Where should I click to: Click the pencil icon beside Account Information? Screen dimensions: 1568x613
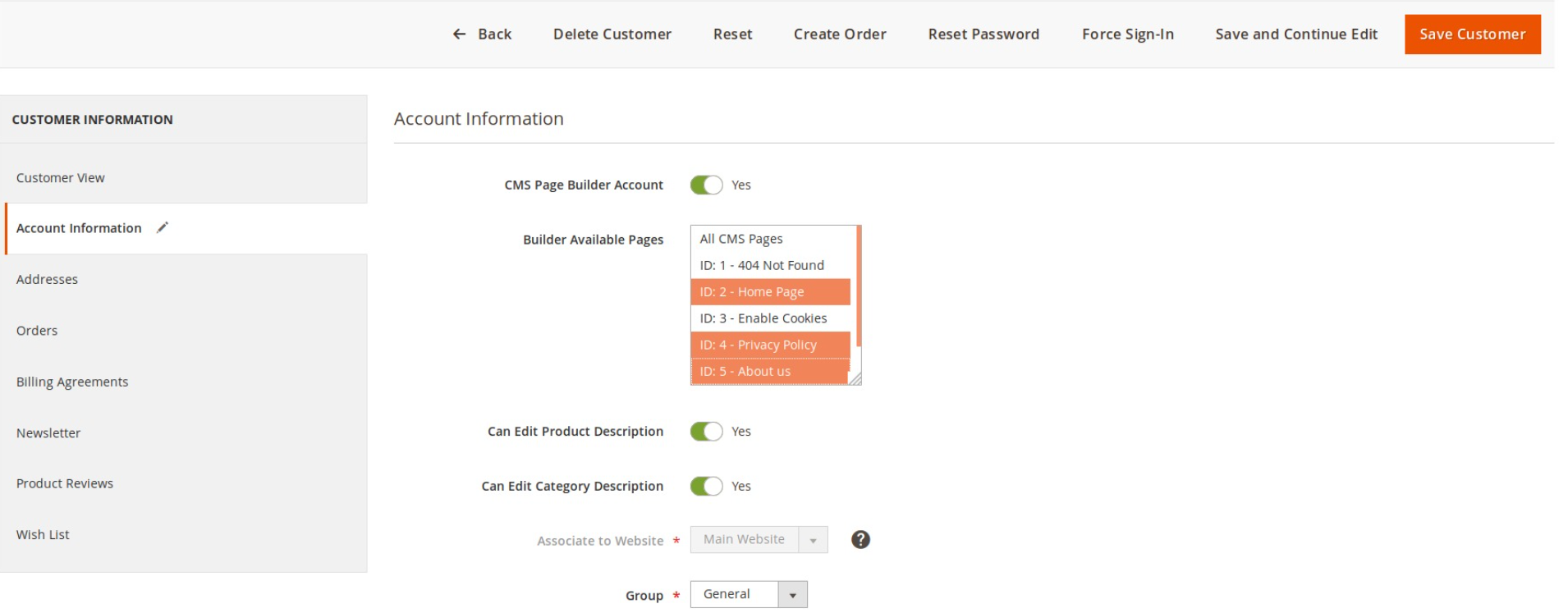pyautogui.click(x=163, y=227)
